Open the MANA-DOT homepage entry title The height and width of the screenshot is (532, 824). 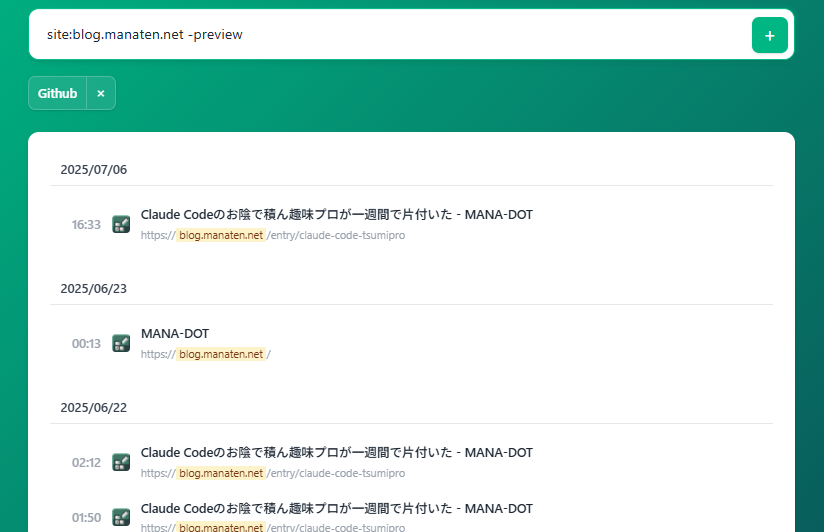pyautogui.click(x=174, y=333)
